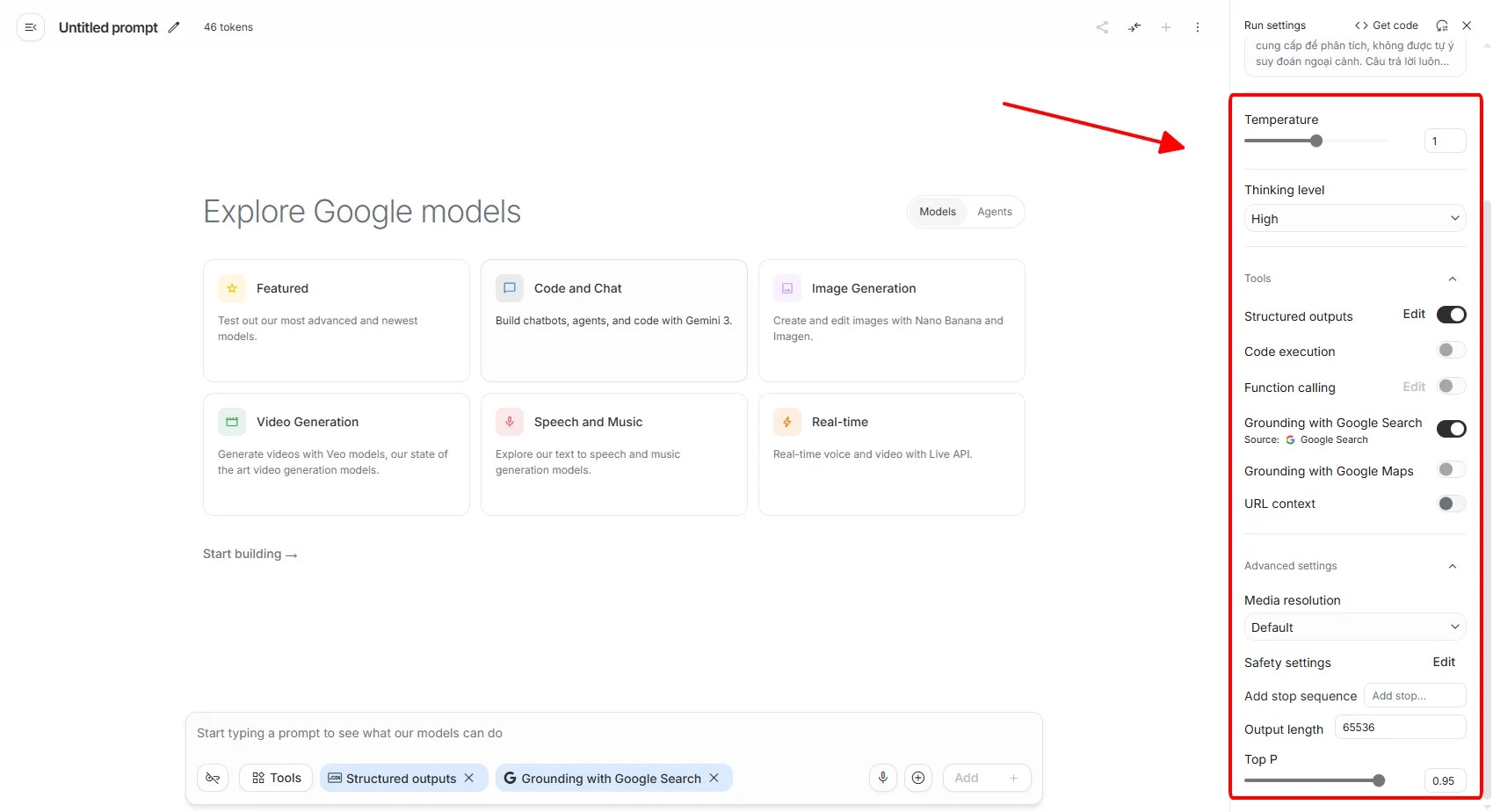Open the Code and Chat card
Viewport: 1493px width, 812px height.
tap(614, 321)
